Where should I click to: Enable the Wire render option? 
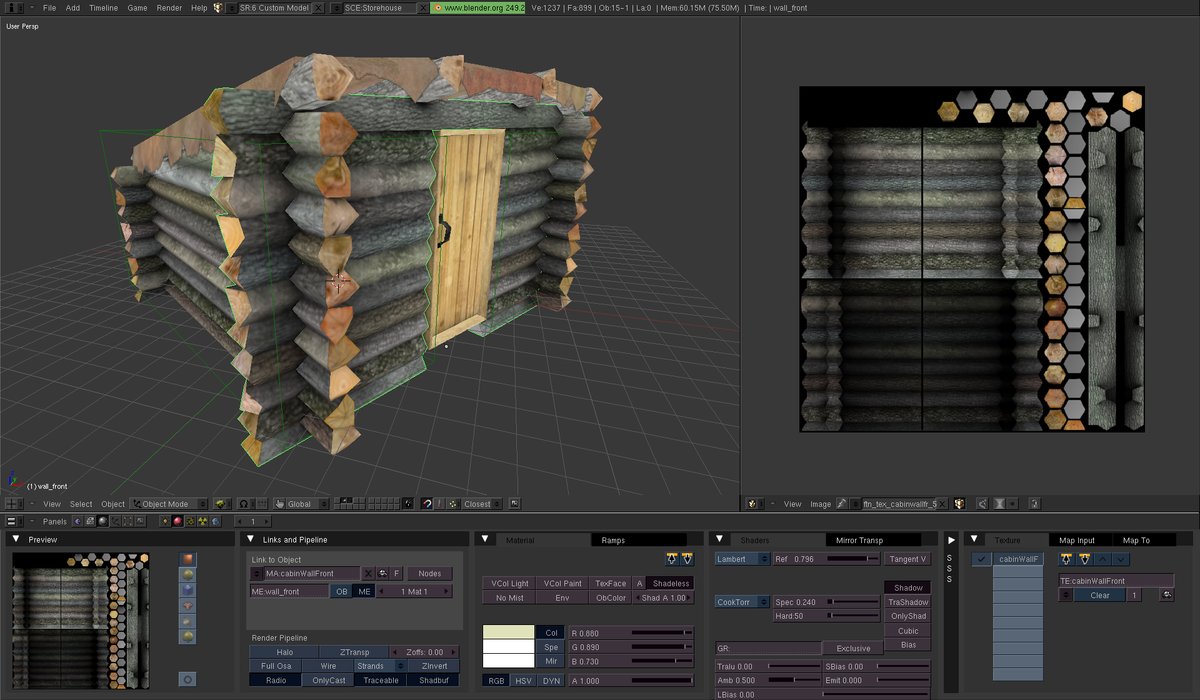pos(328,666)
